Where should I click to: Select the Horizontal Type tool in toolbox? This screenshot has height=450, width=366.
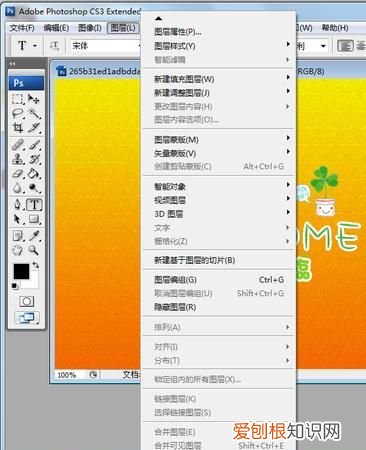34,205
